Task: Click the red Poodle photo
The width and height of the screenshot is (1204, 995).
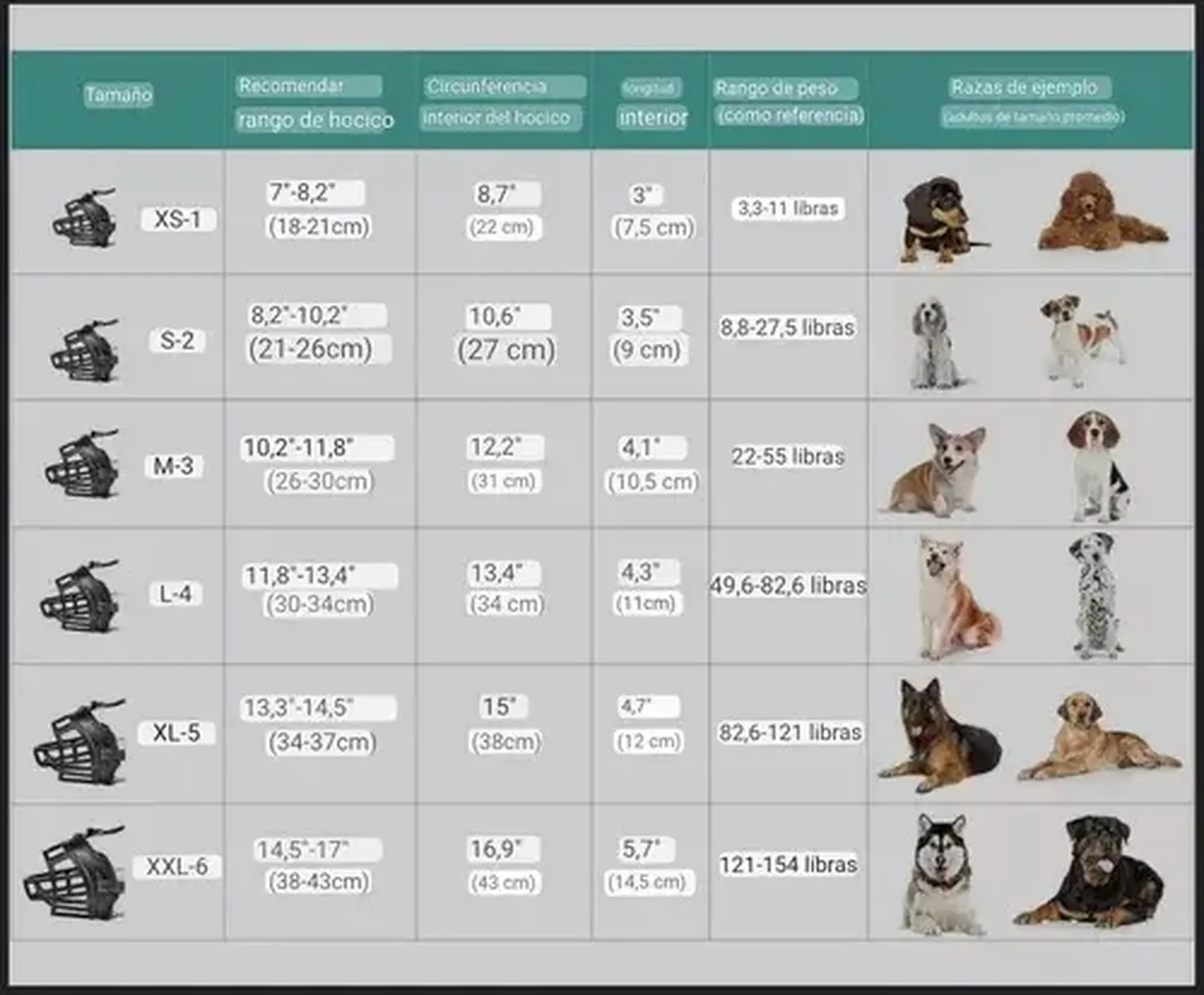Action: pos(1102,211)
